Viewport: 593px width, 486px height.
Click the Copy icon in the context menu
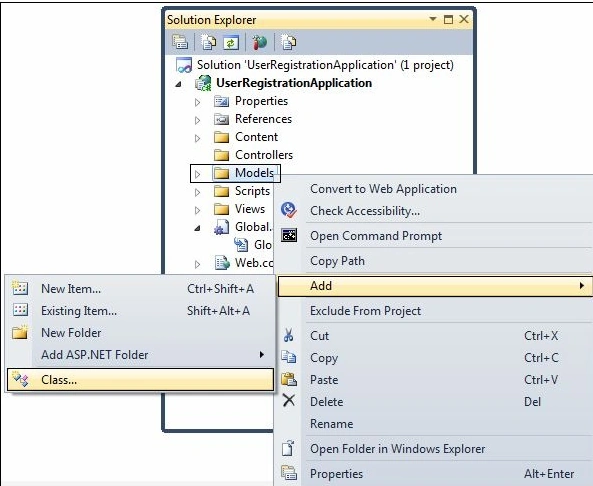(289, 357)
